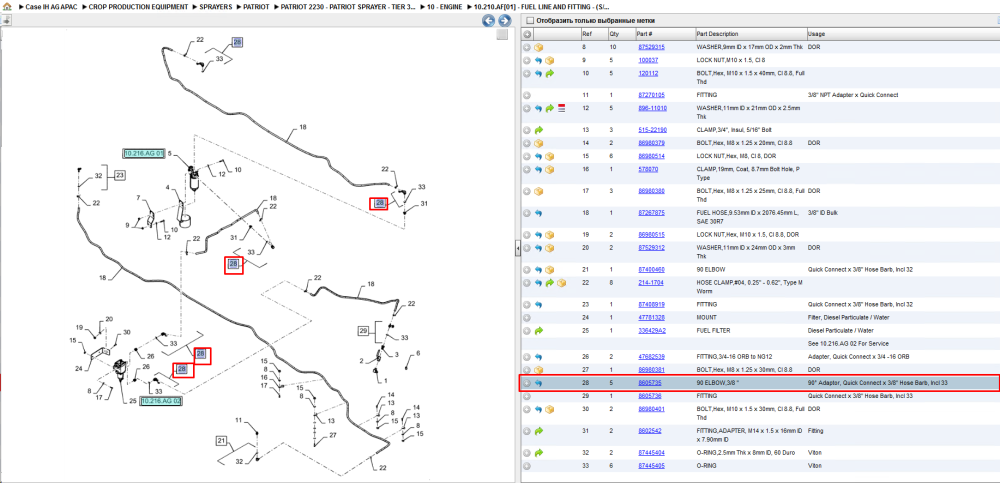Click blue arrow icon on Ref 15 row
Image resolution: width=1000 pixels, height=483 pixels.
(x=538, y=156)
